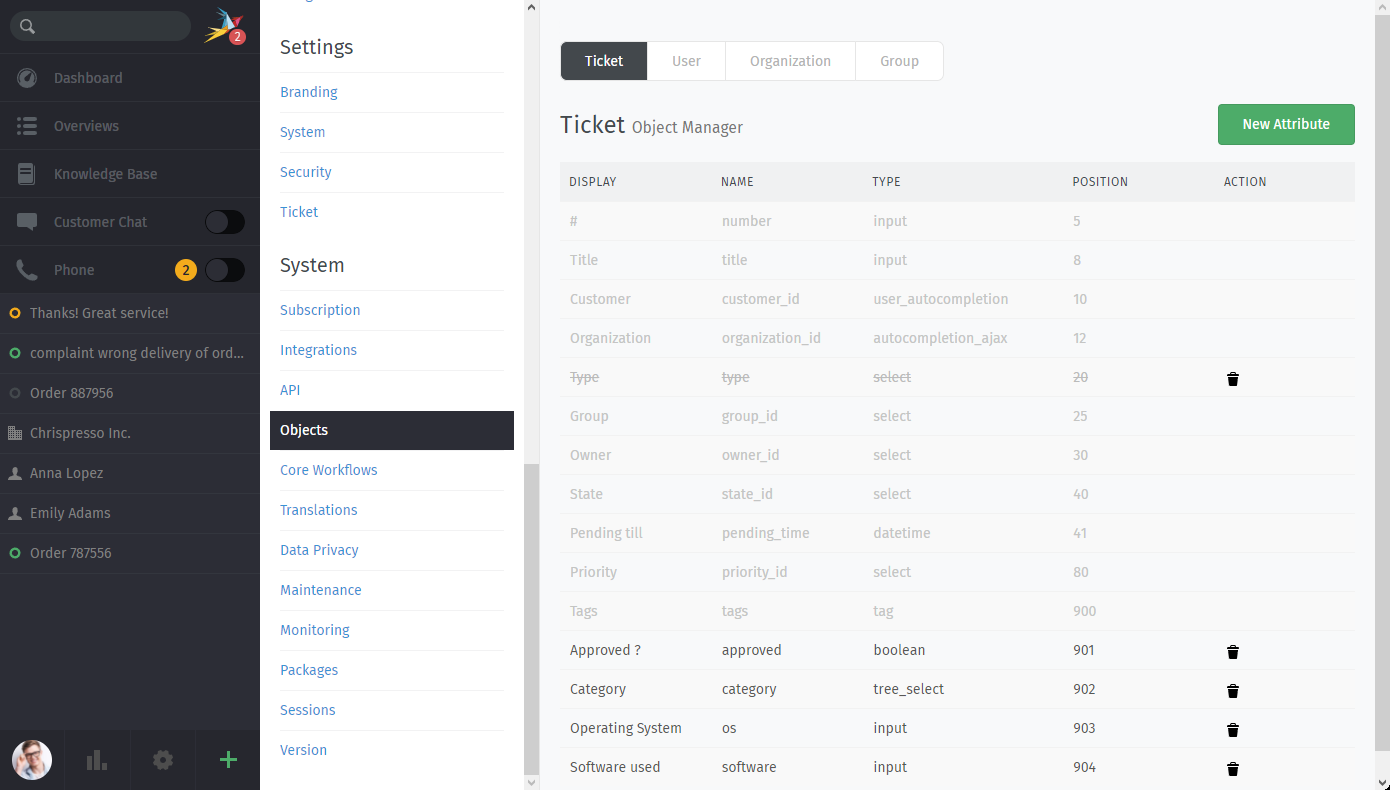The image size is (1390, 790).
Task: Click the Dashboard gauge icon
Action: pos(27,78)
